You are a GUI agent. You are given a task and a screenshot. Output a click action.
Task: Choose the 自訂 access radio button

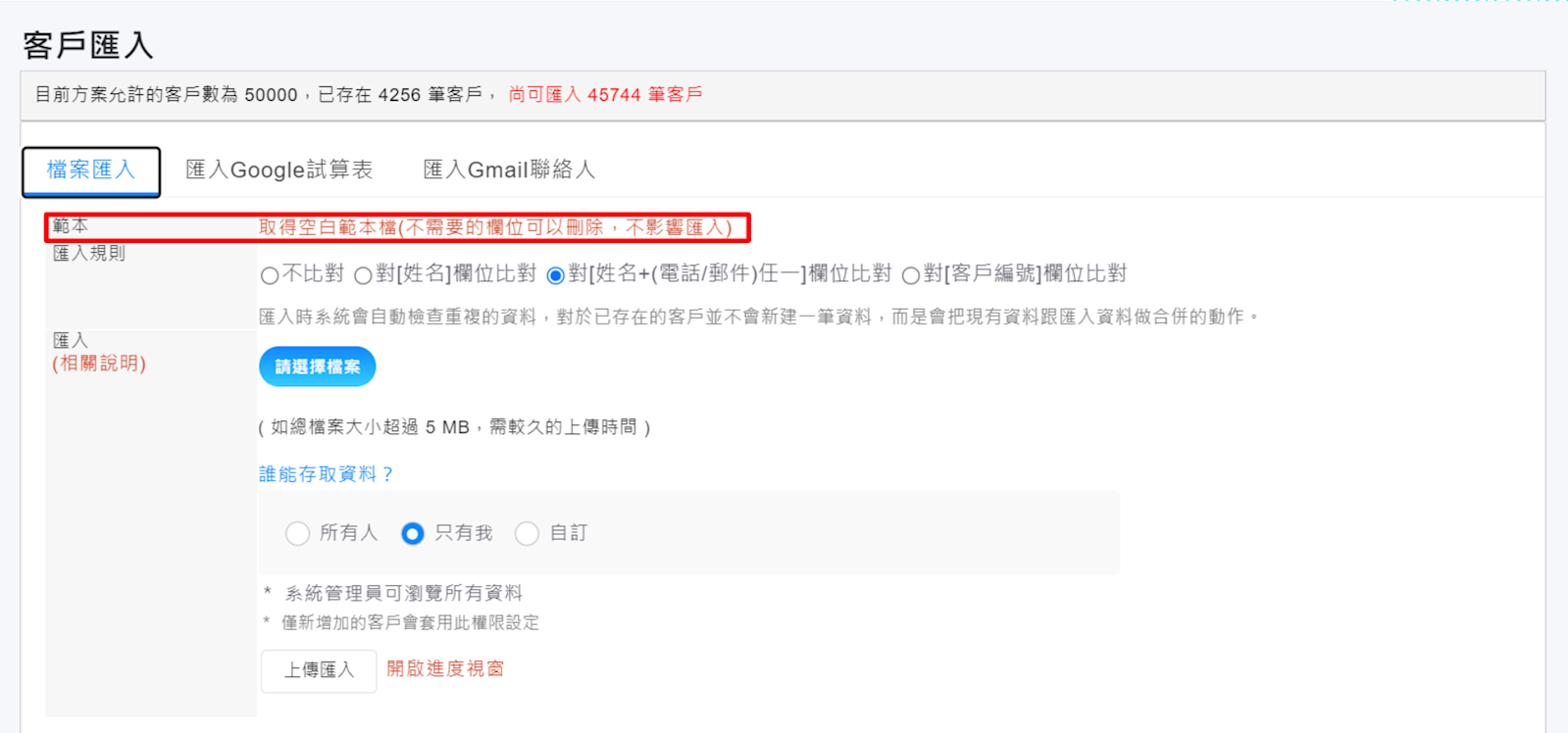click(x=527, y=533)
